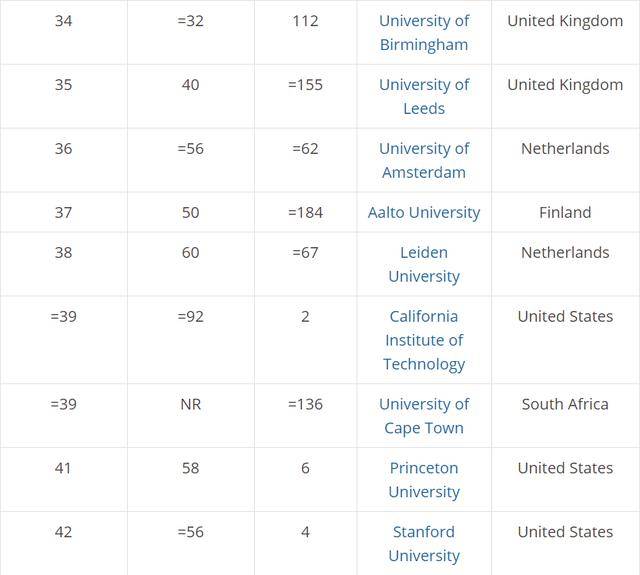Open California Institute of Technology link
Screen dimensions: 640x575
424,340
